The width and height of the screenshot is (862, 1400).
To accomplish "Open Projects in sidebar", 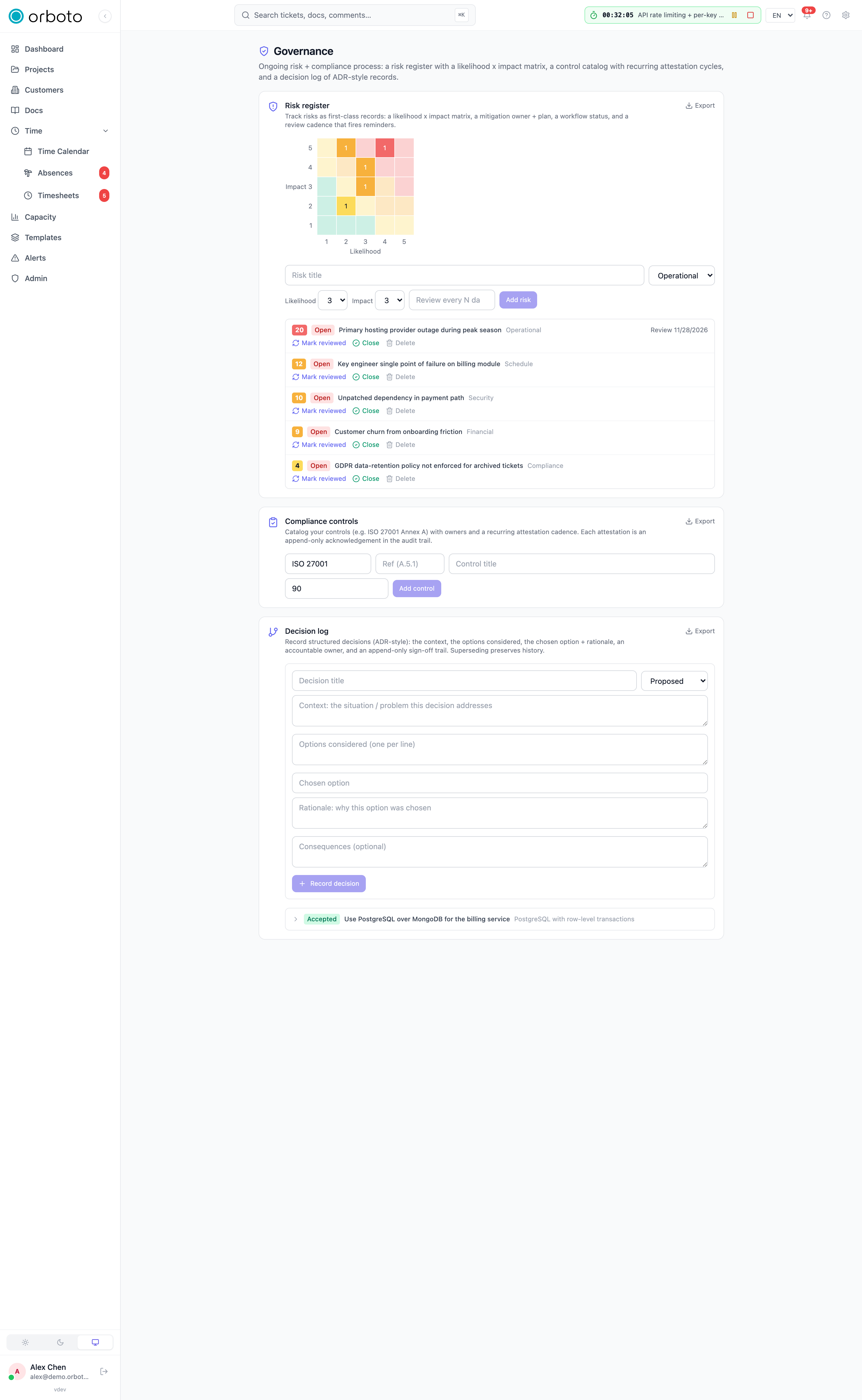I will coord(60,69).
